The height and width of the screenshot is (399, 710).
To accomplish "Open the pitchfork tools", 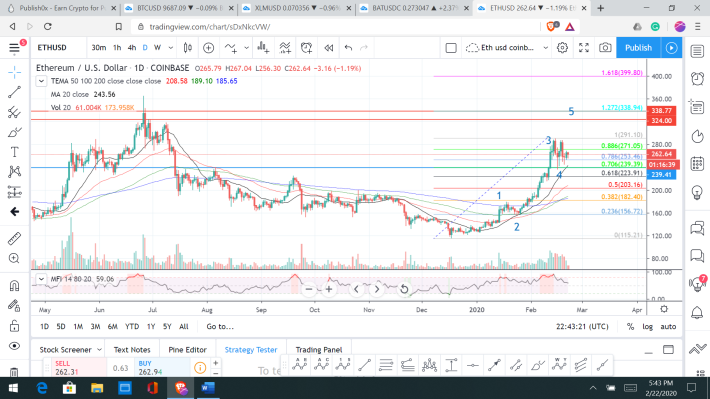I will coord(14,112).
